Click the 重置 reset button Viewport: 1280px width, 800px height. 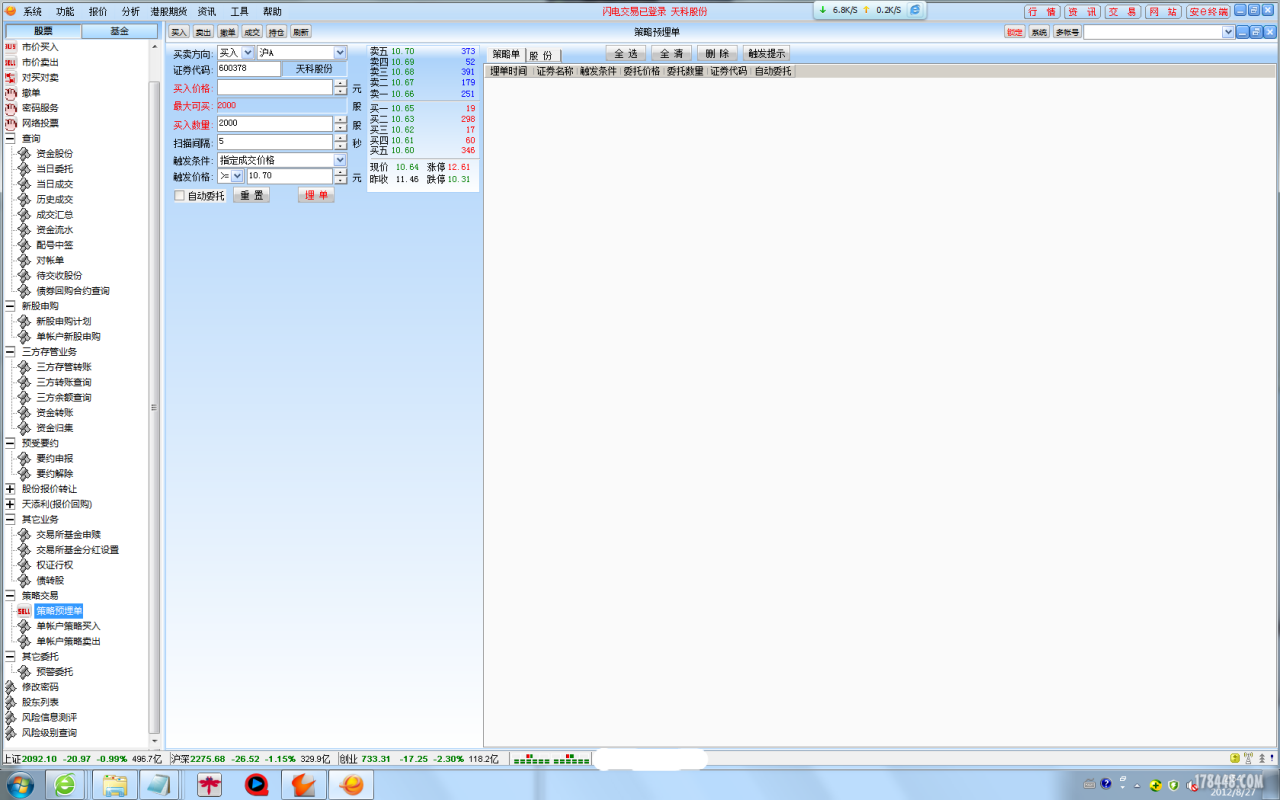coord(251,196)
